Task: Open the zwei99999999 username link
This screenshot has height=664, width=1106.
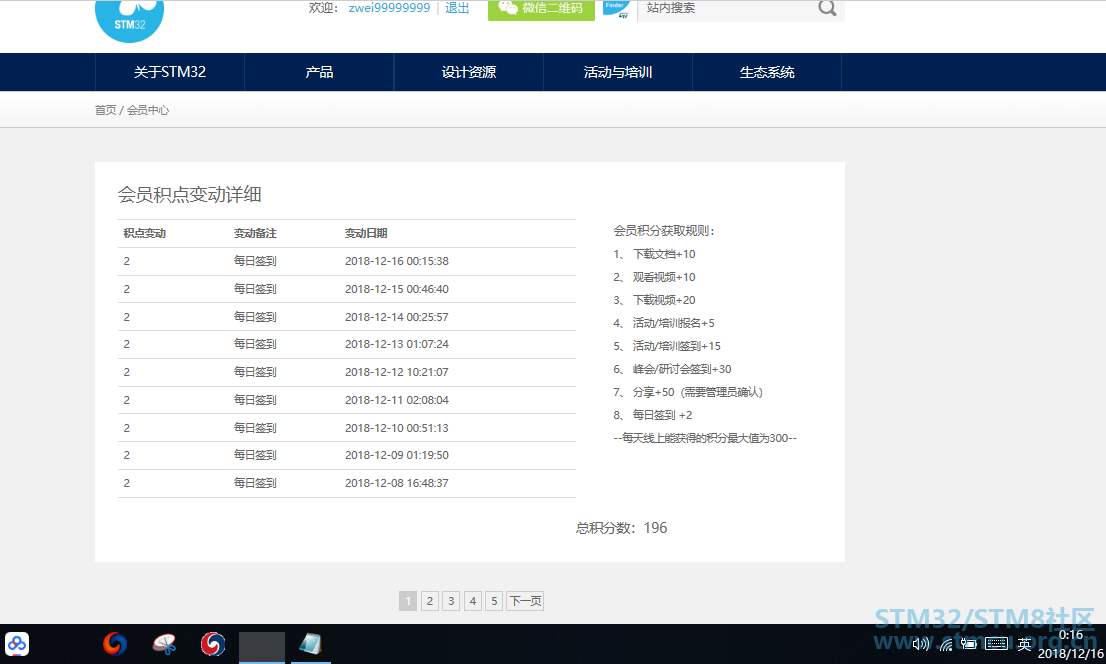Action: point(389,8)
